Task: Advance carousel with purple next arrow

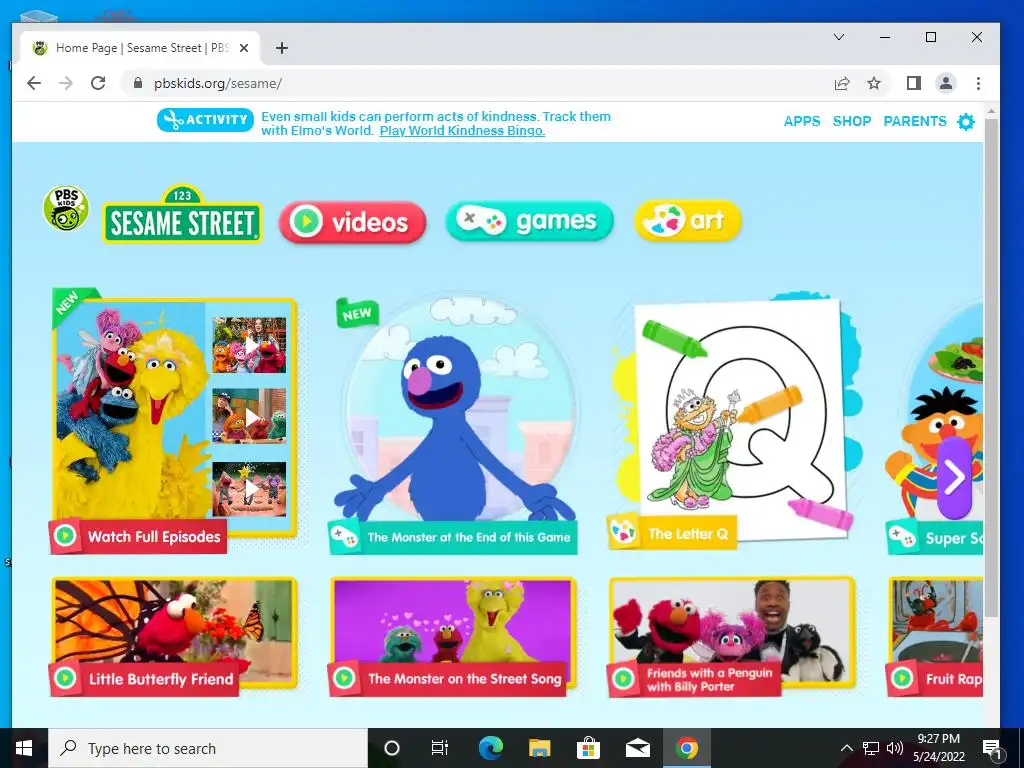Action: [954, 478]
